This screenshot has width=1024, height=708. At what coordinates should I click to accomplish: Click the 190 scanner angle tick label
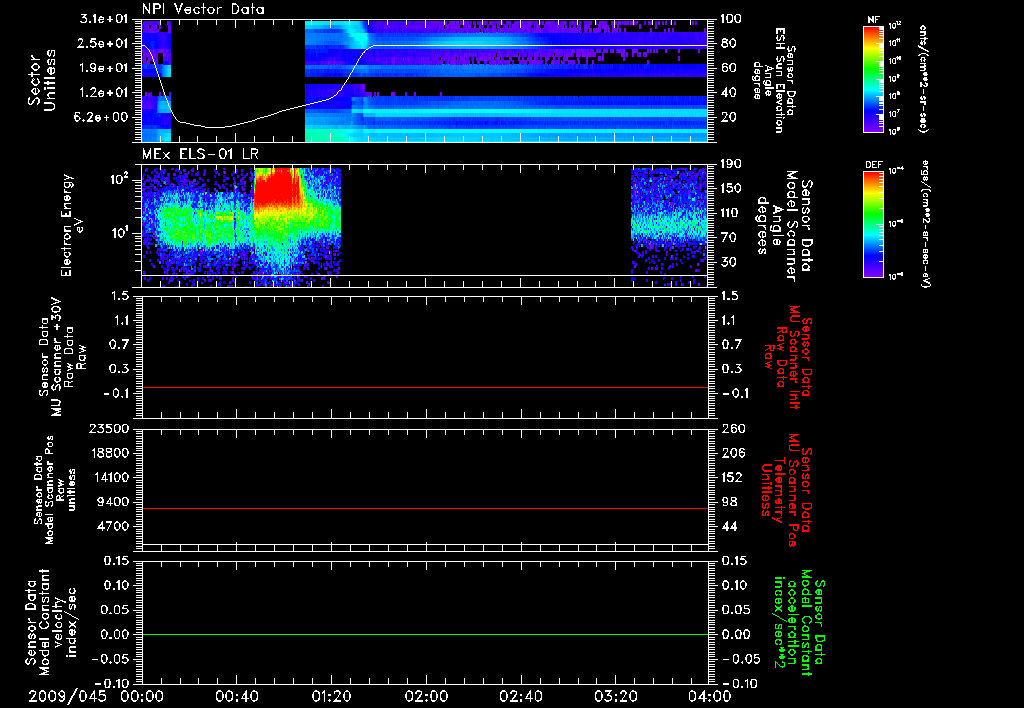coord(731,164)
